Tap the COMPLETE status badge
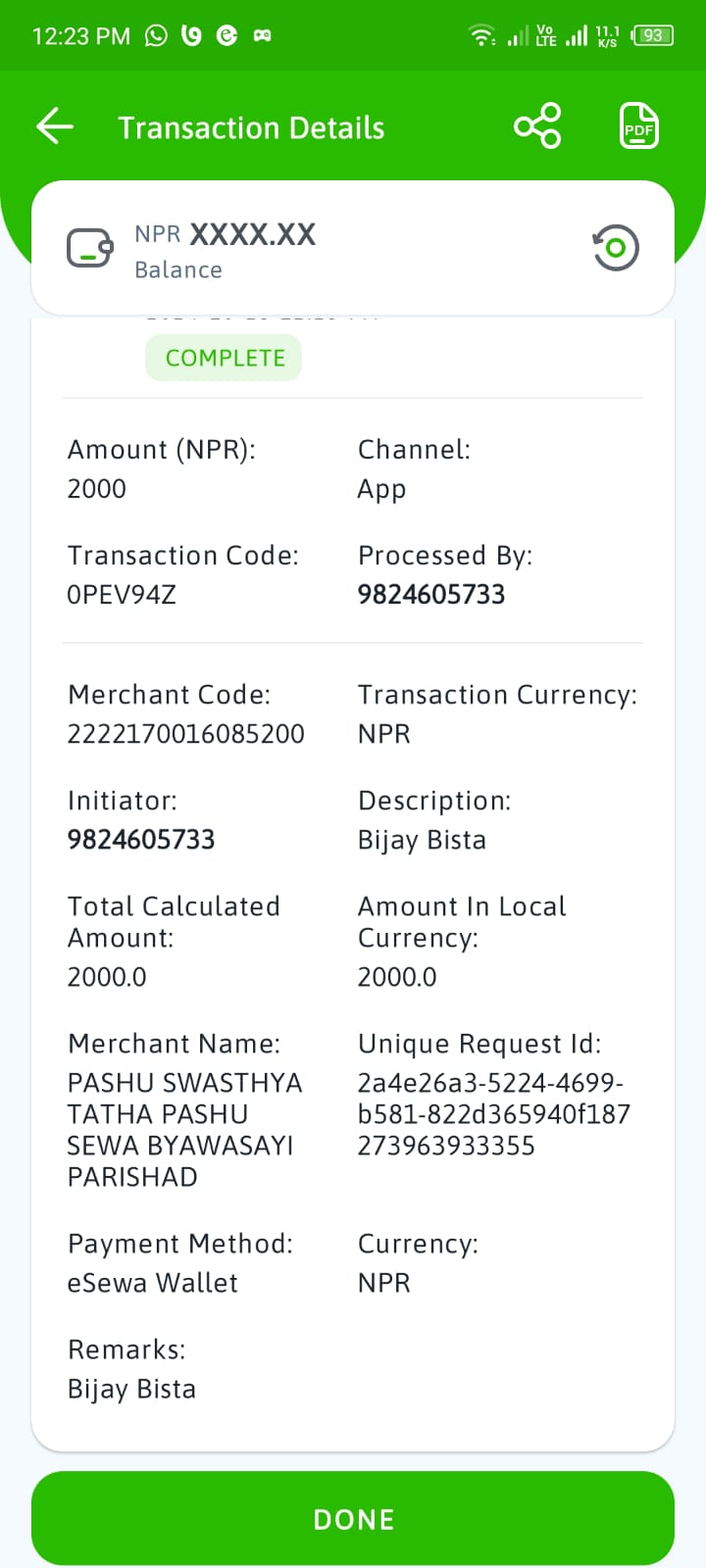 click(225, 358)
